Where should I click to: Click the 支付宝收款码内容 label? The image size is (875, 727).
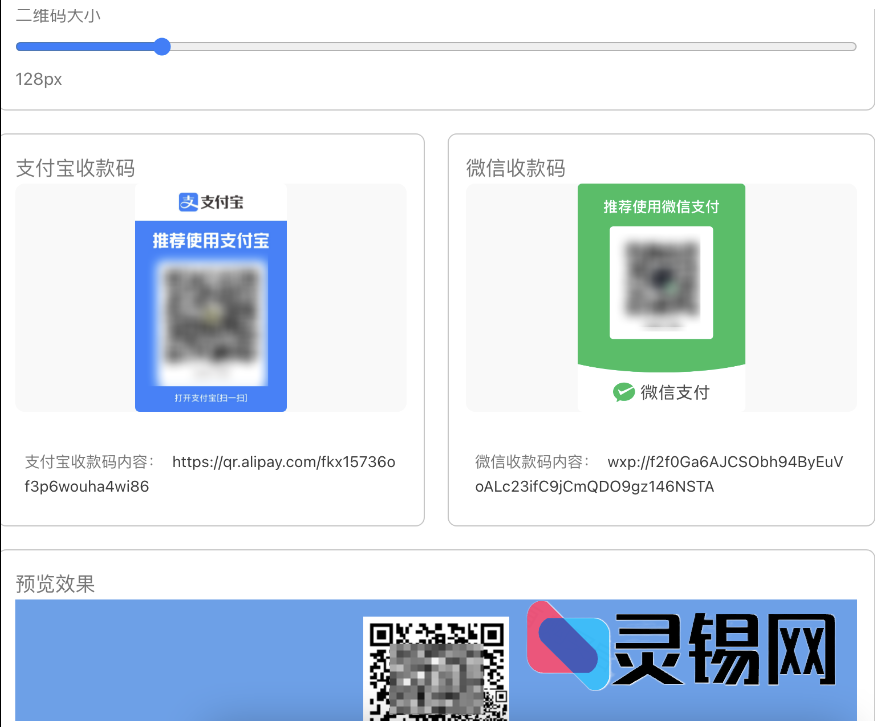pos(89,462)
